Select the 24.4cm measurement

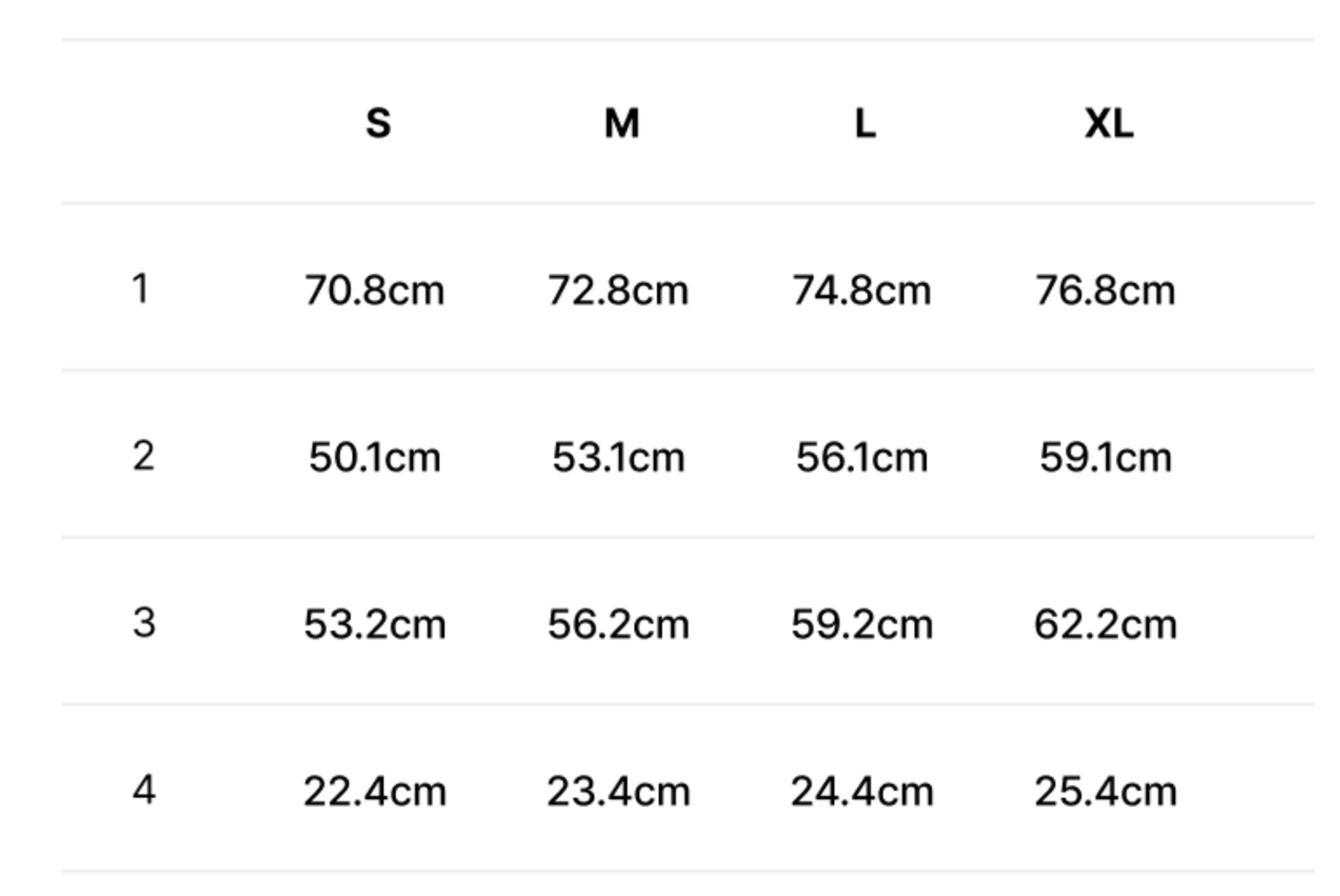pyautogui.click(x=861, y=792)
